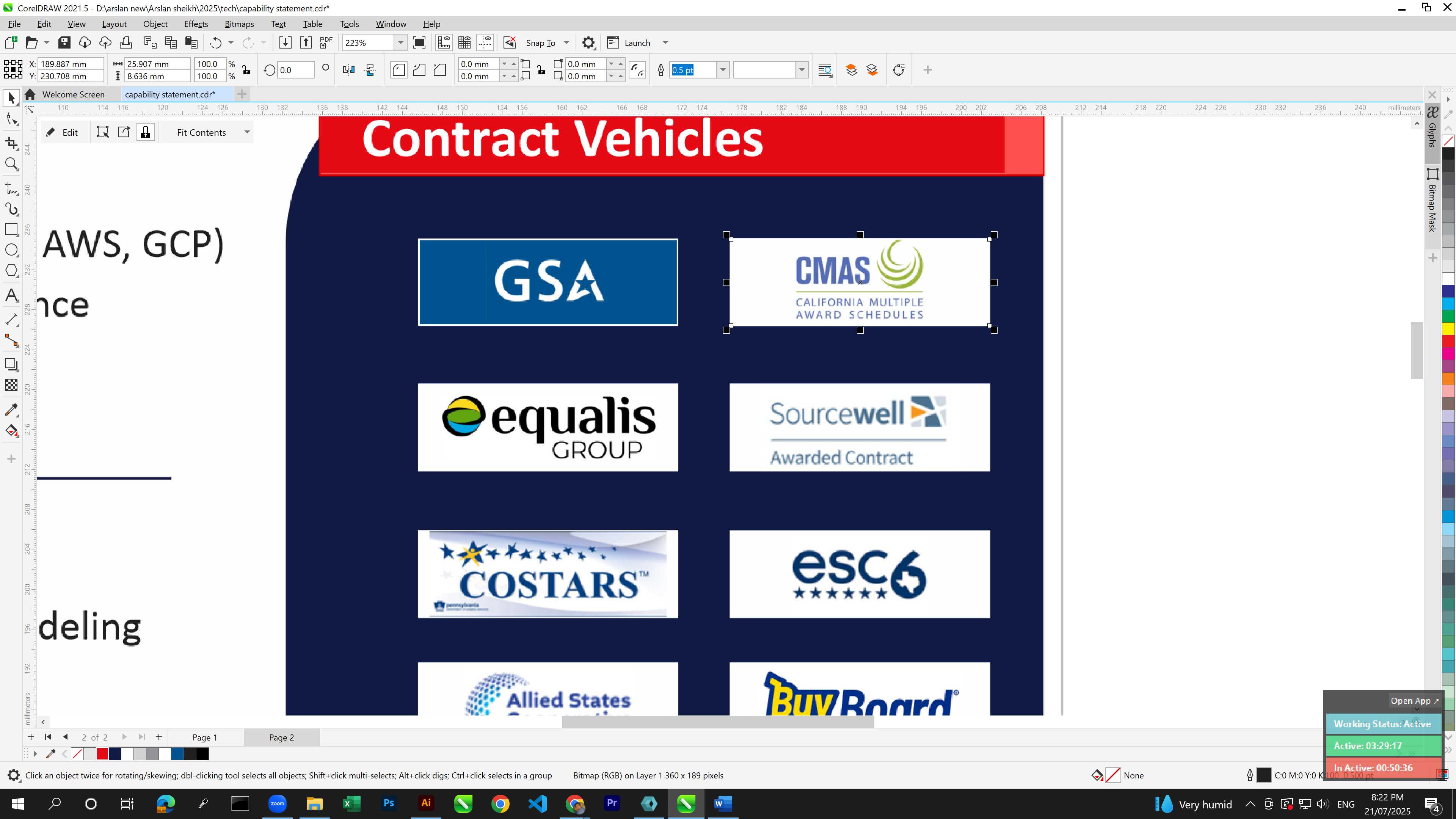Select the Interactive Fill tool
Screen dimensions: 1456x819
11,431
